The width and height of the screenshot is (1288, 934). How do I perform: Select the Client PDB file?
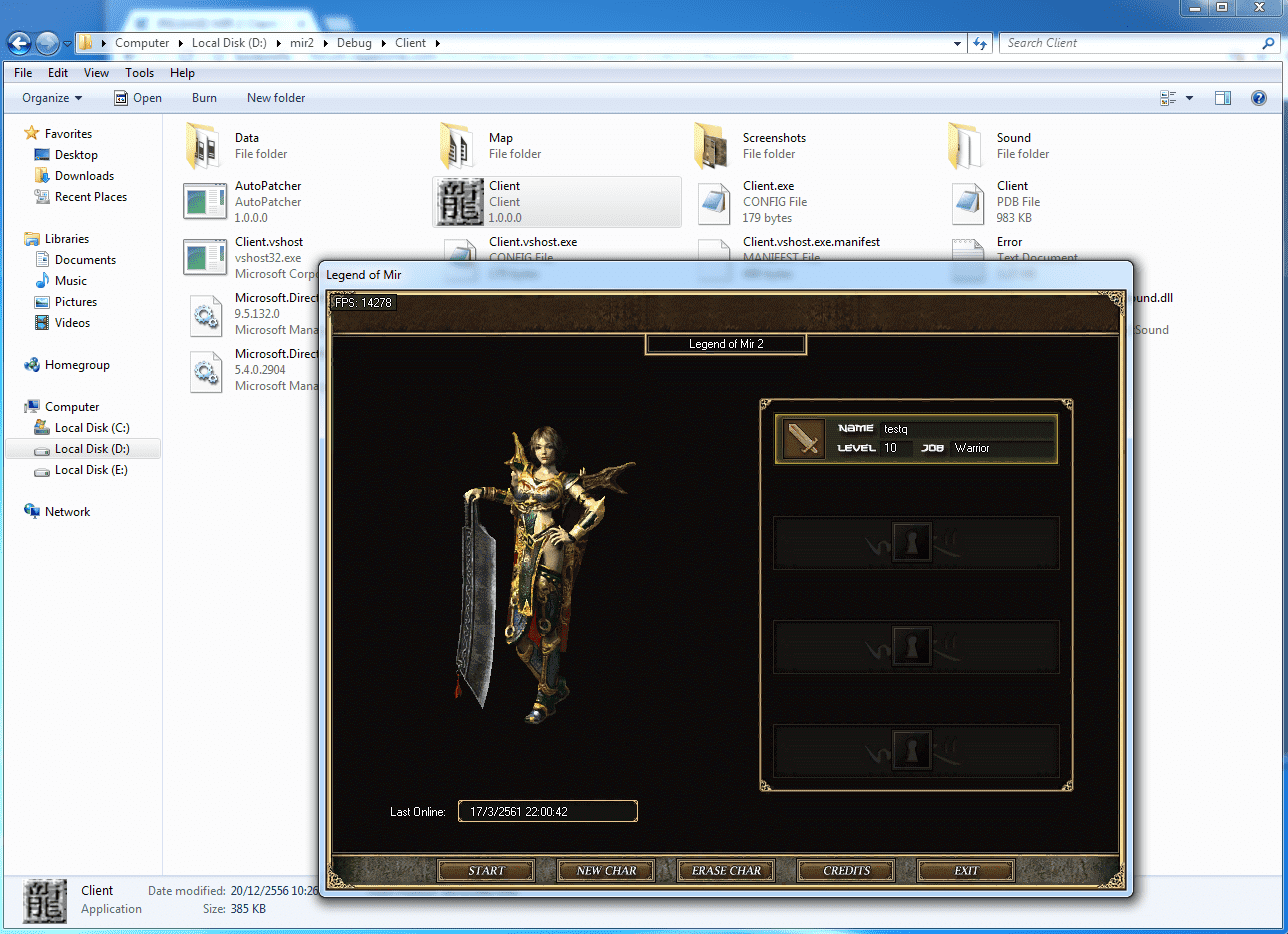click(x=1067, y=202)
